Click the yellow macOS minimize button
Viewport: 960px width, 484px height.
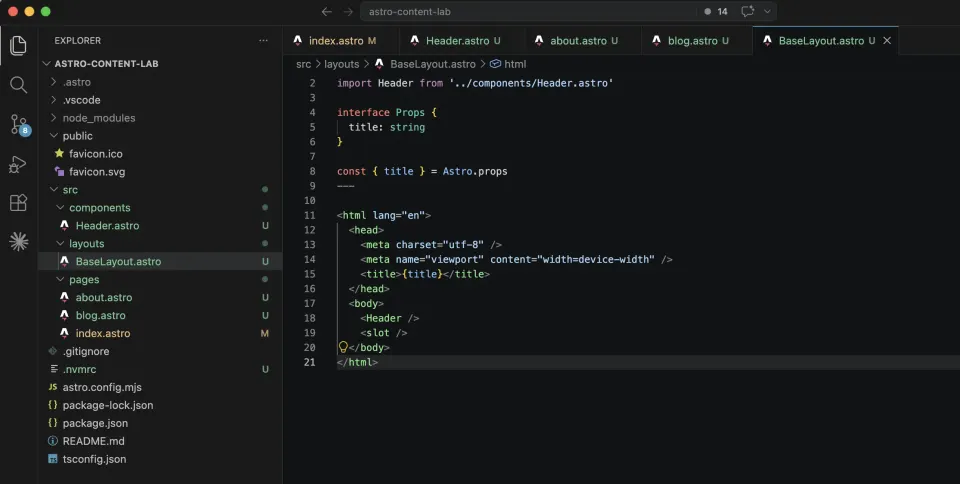click(x=29, y=12)
